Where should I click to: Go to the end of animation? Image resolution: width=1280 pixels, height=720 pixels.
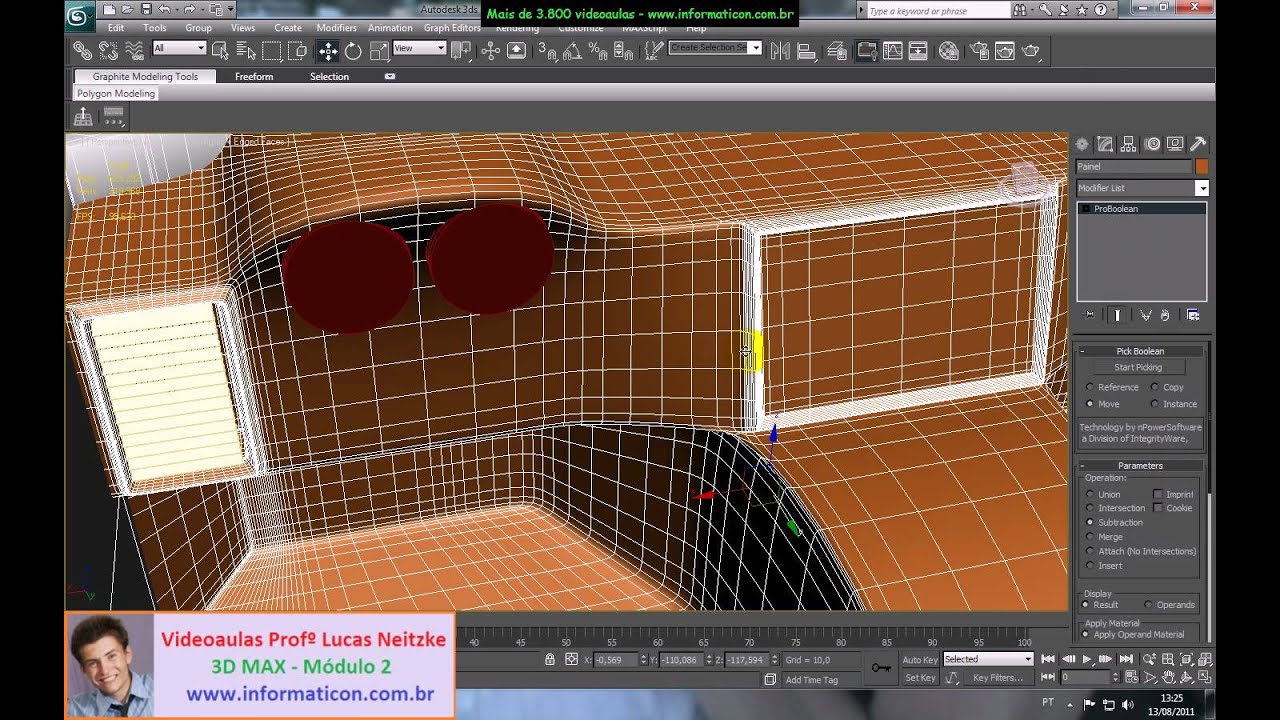[x=1125, y=659]
